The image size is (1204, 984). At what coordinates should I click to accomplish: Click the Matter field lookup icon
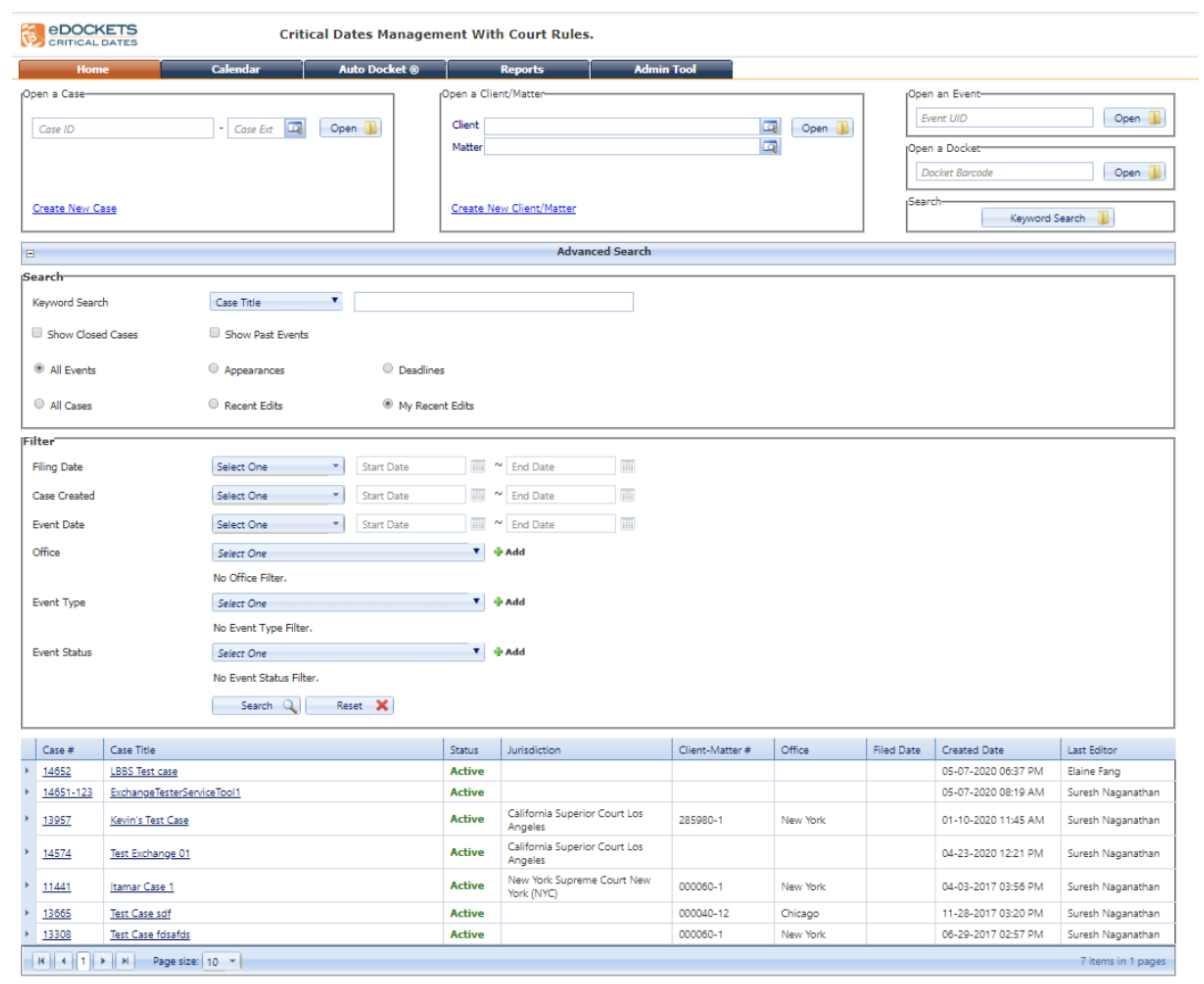(770, 147)
